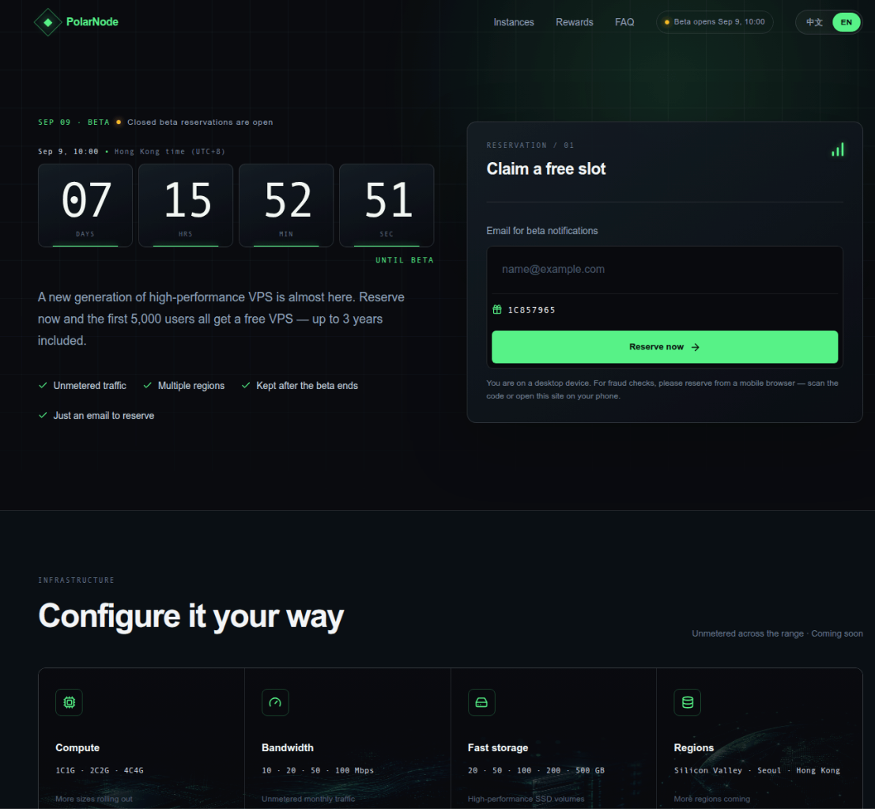Click the Reserve now button

pos(664,347)
